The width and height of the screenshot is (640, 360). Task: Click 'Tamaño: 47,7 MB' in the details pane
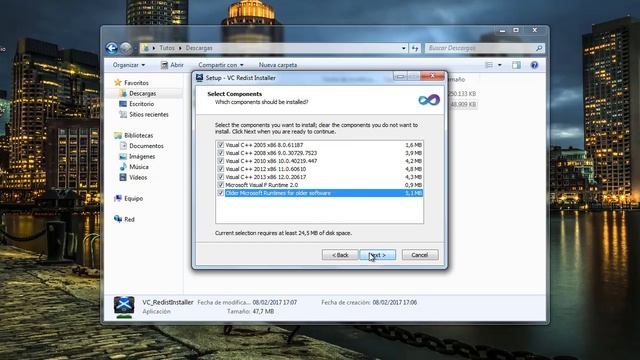(x=251, y=311)
